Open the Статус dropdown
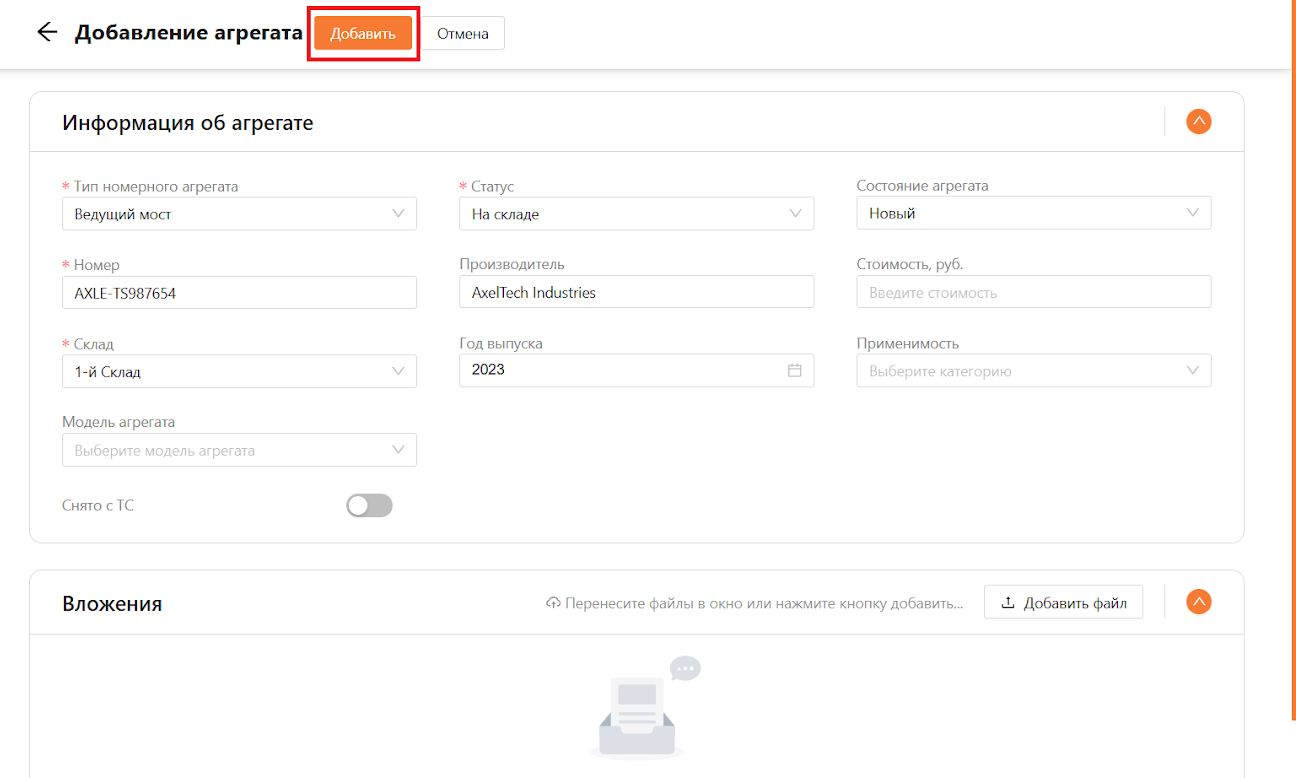Image resolution: width=1296 pixels, height=778 pixels. (636, 214)
